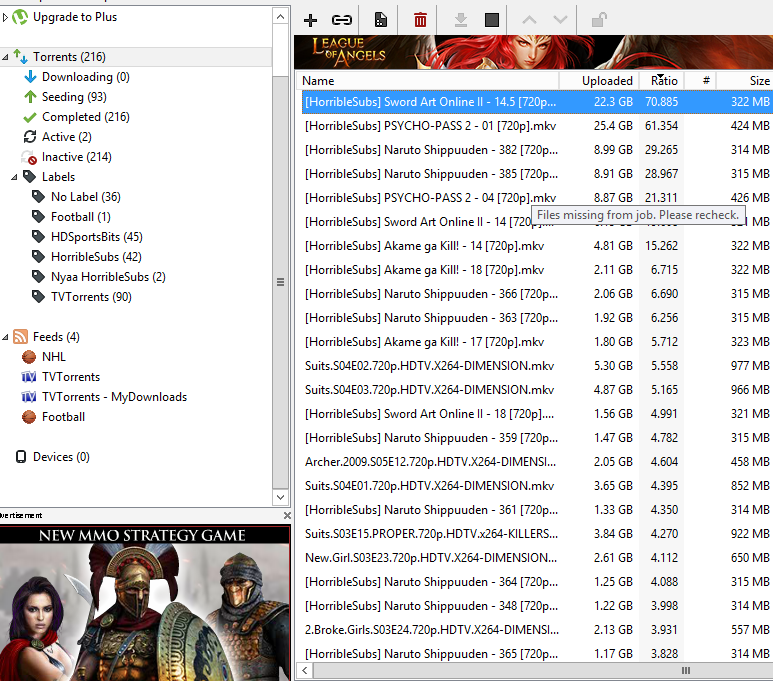
Task: Sort list by the Name column header
Action: (x=427, y=81)
